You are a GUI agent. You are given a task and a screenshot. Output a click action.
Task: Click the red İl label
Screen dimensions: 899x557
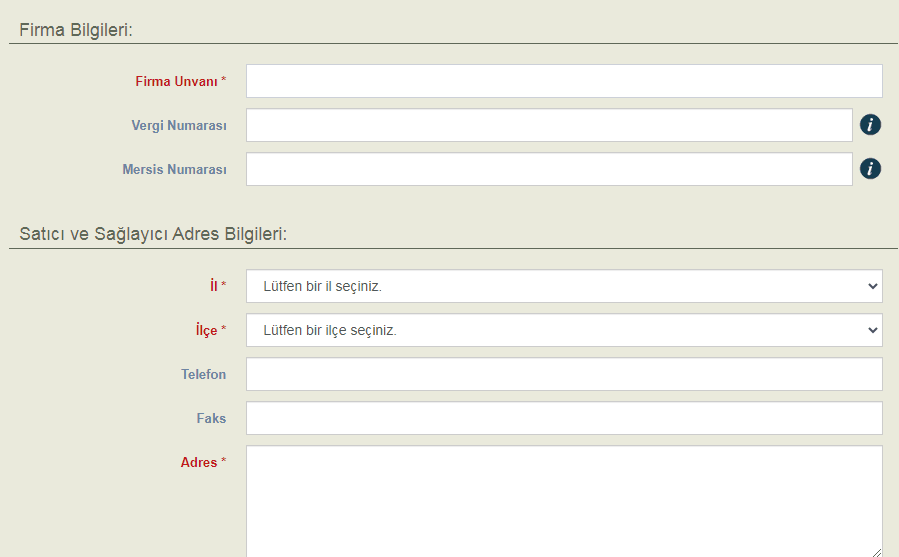pos(213,286)
